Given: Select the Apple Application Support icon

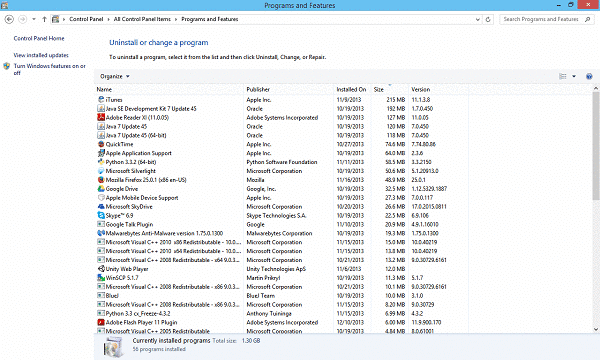Looking at the screenshot, I should pyautogui.click(x=101, y=153).
